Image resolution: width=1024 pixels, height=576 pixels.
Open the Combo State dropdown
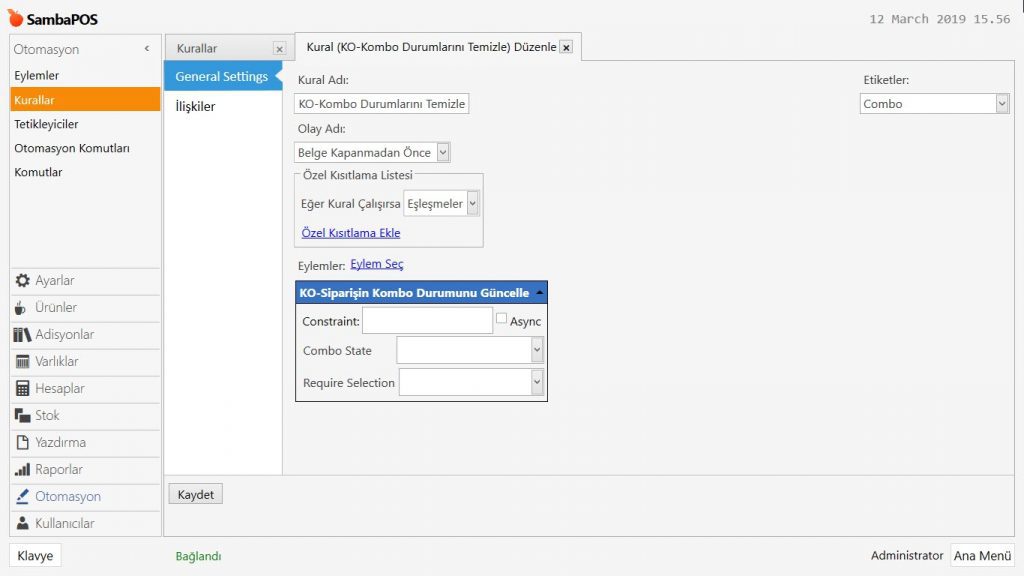click(537, 351)
